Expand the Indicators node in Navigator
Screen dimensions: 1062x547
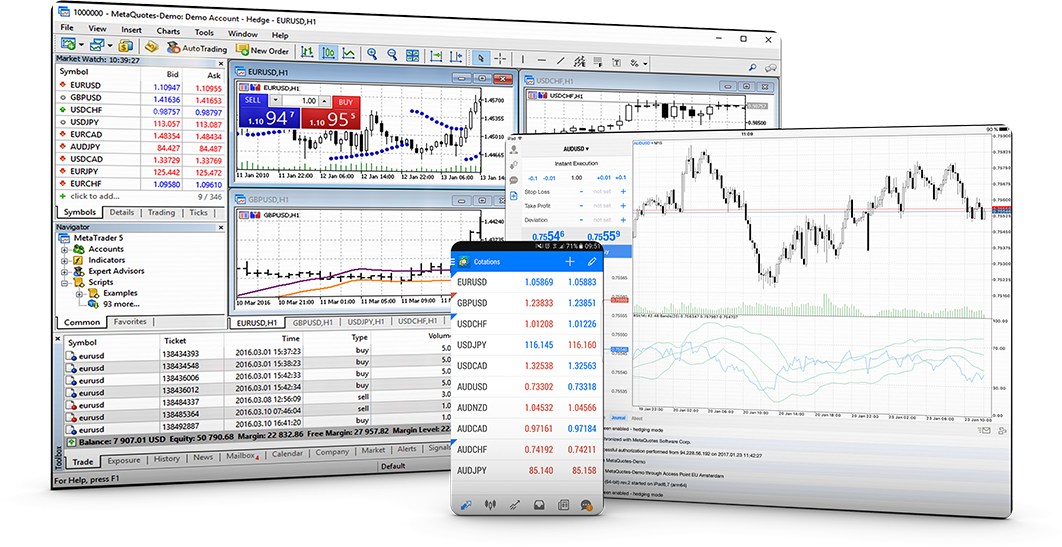pyautogui.click(x=65, y=261)
